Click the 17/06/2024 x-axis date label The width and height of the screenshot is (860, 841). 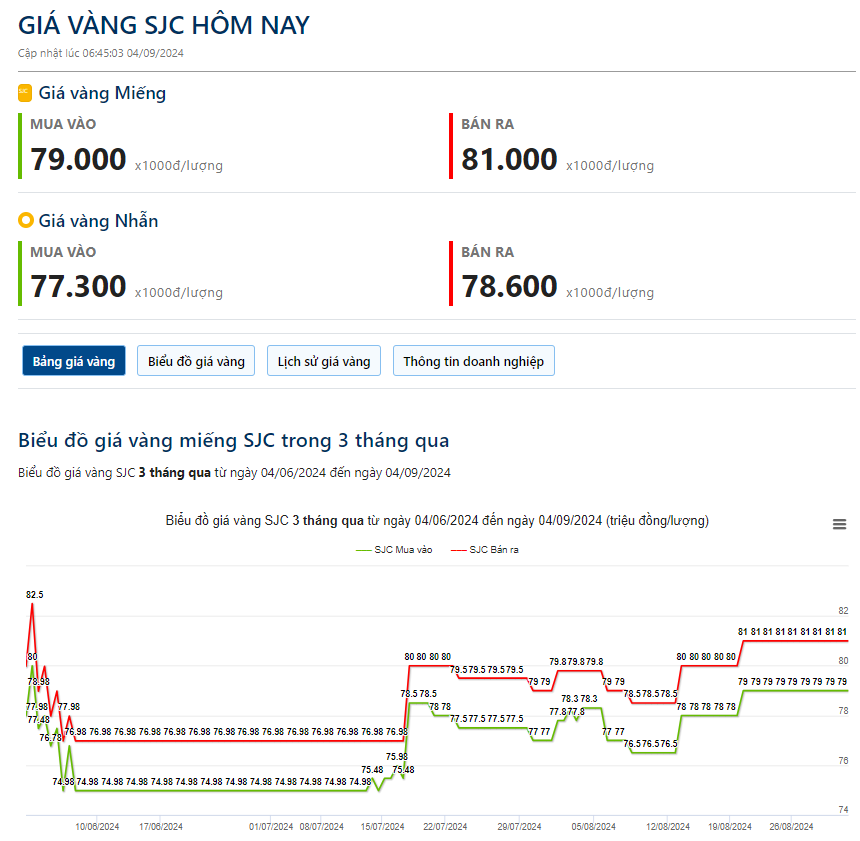pos(161,826)
